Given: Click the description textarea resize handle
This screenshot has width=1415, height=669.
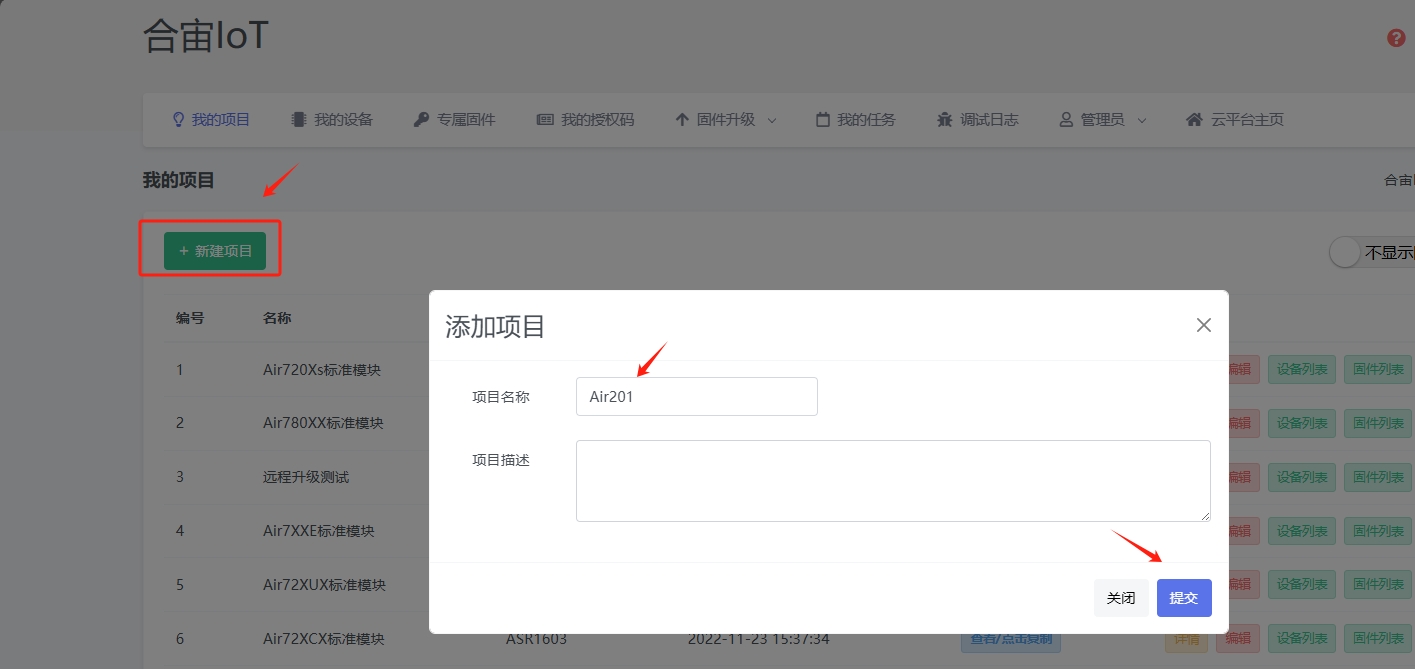Looking at the screenshot, I should pos(1205,516).
